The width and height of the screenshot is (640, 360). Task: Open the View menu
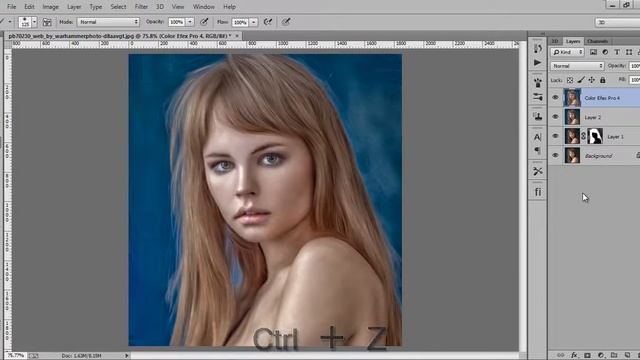(178, 7)
